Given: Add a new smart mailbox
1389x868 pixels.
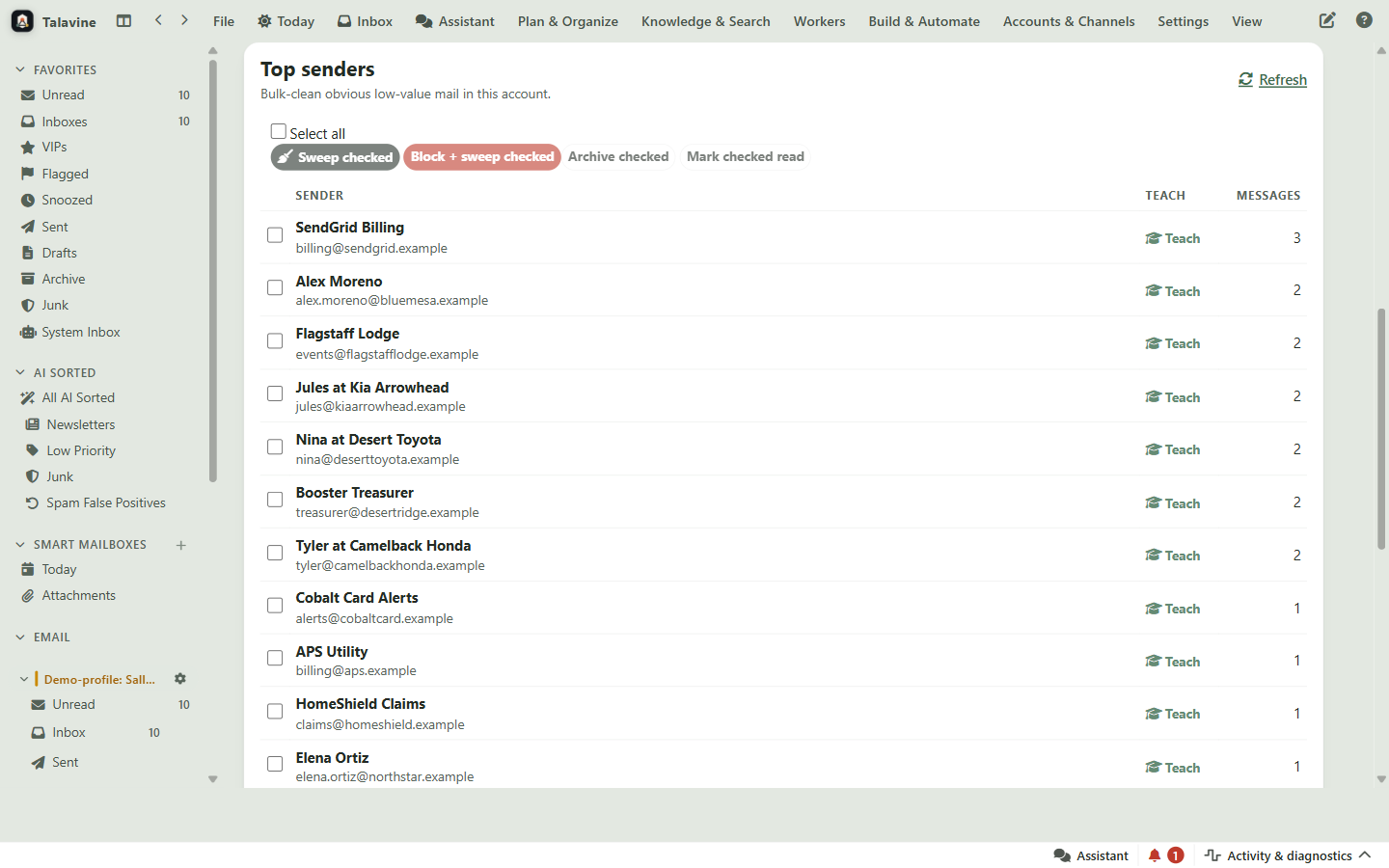Looking at the screenshot, I should (x=180, y=545).
